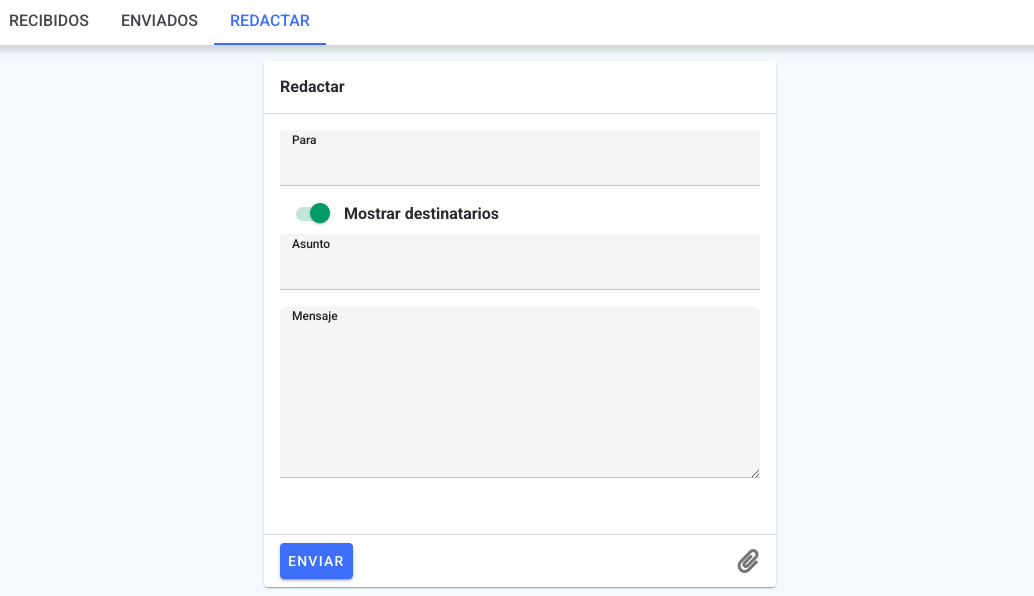Click the empty page background outside the card
Image resolution: width=1034 pixels, height=596 pixels.
click(x=132, y=316)
